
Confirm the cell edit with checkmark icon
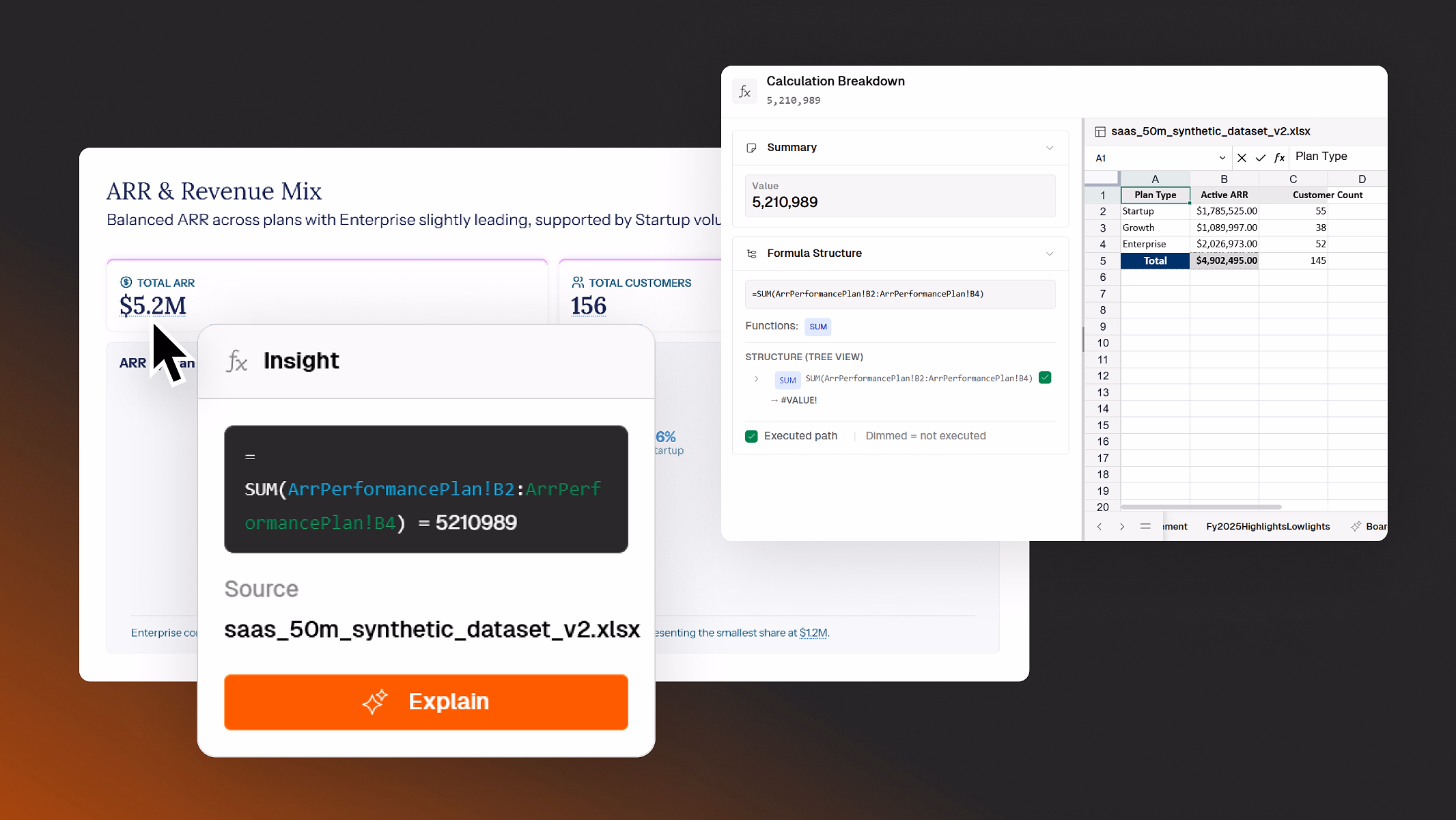pos(1261,158)
